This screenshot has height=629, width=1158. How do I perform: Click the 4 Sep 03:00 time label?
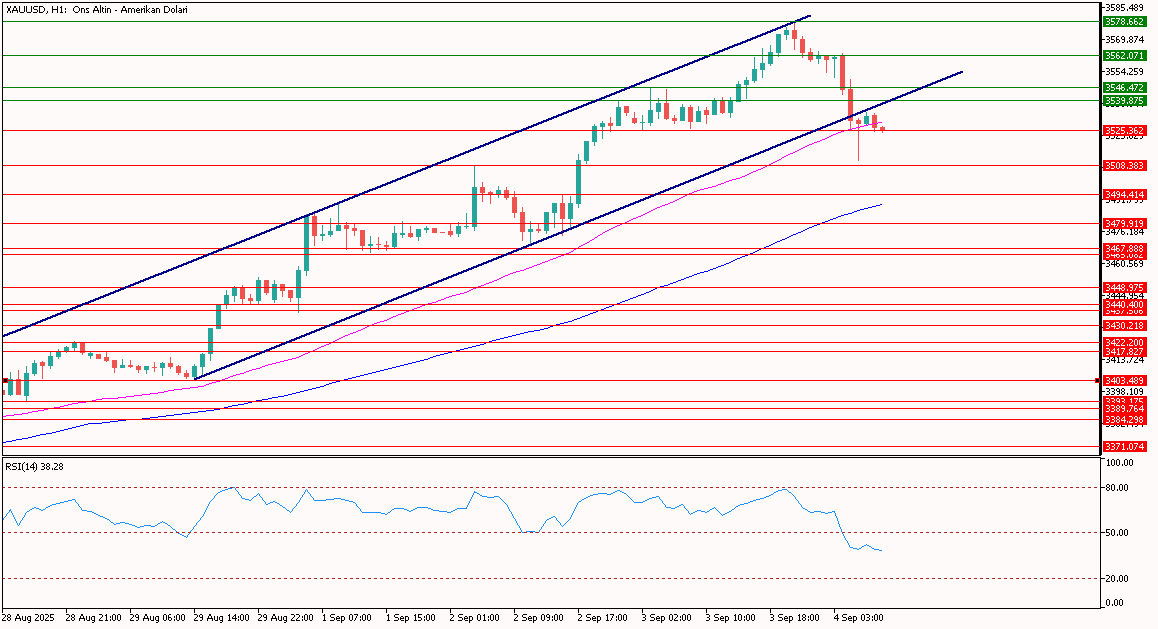pos(859,617)
